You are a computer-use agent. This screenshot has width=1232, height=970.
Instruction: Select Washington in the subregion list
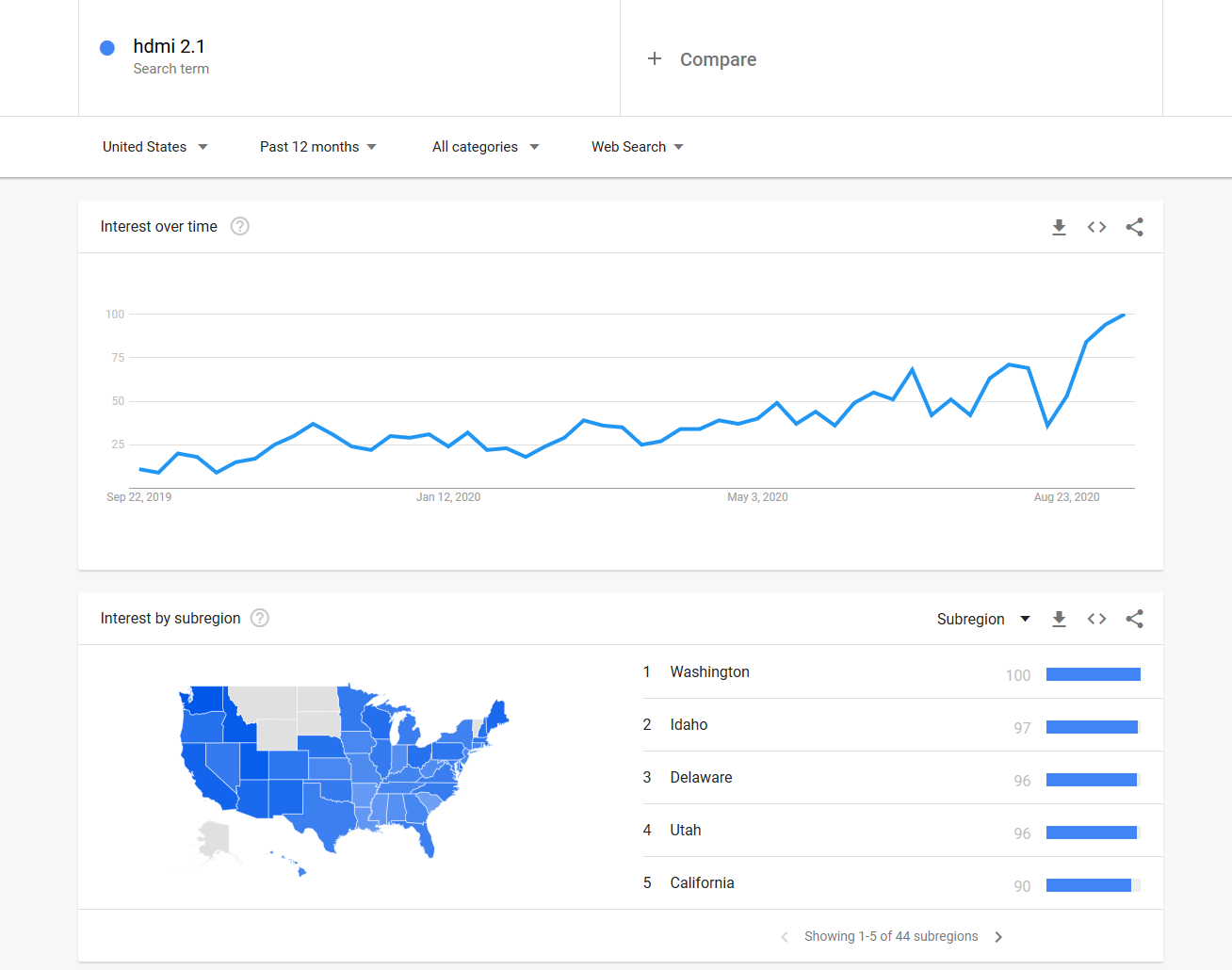(x=709, y=671)
